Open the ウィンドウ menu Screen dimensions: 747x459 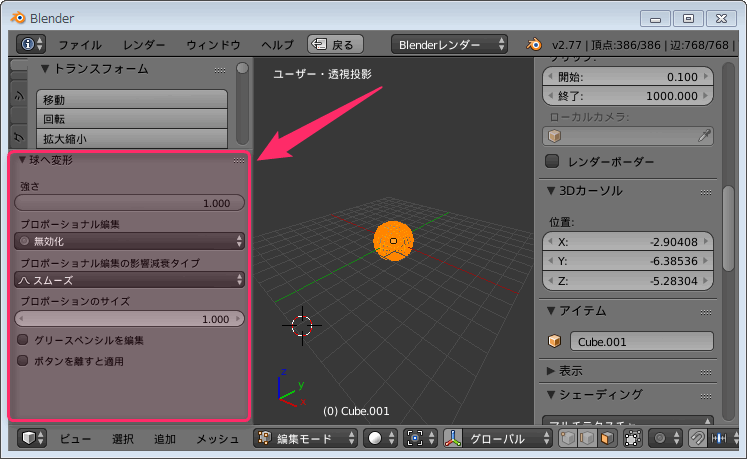[213, 45]
